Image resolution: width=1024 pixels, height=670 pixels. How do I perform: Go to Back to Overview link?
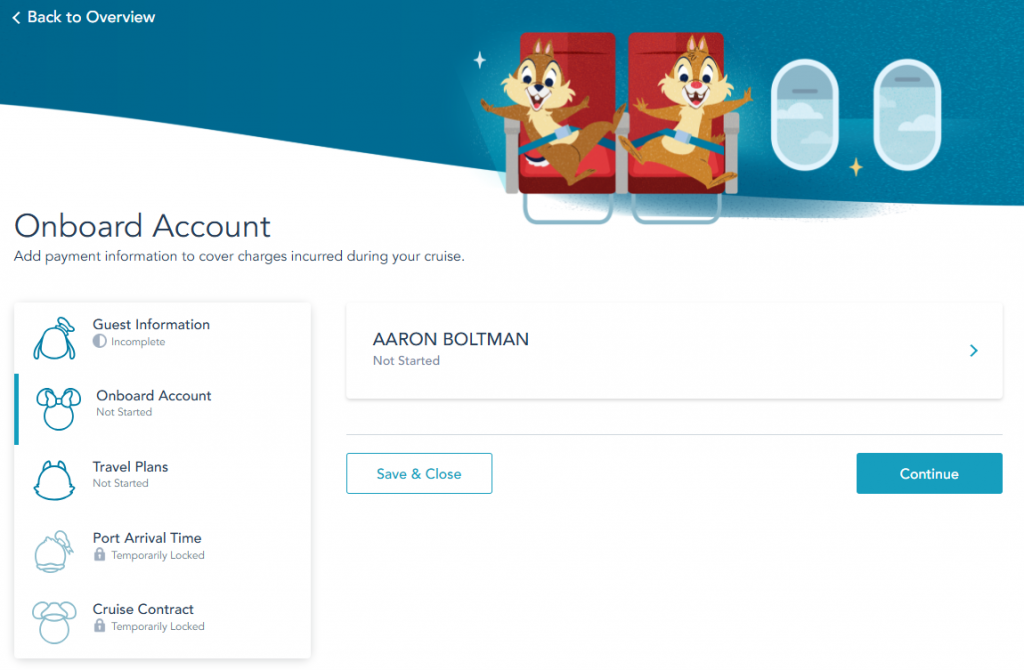pos(91,17)
